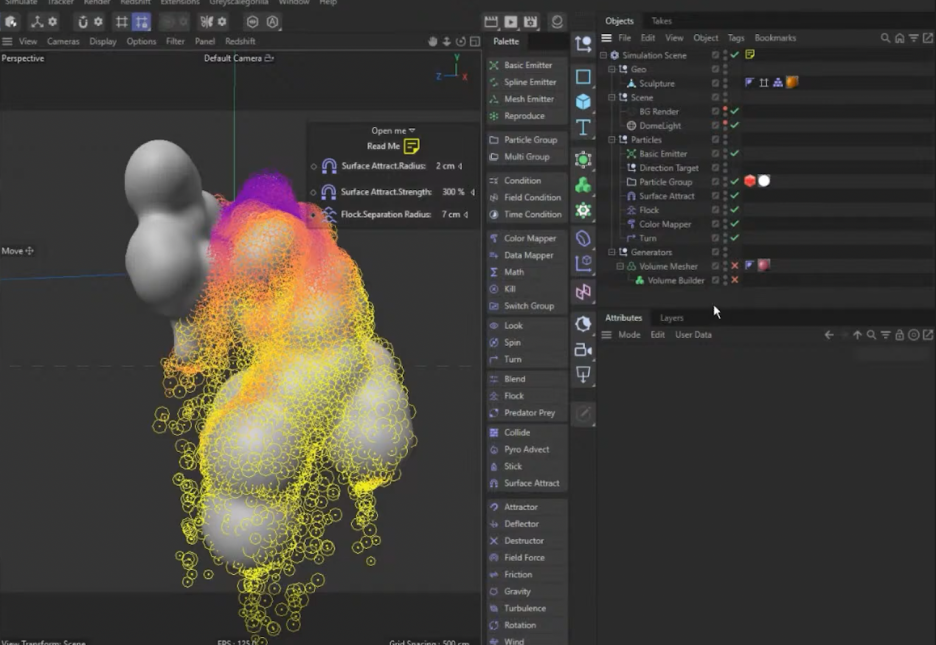Screen dimensions: 936x645
Task: Open Read Me note icon in viewport
Action: tap(411, 146)
